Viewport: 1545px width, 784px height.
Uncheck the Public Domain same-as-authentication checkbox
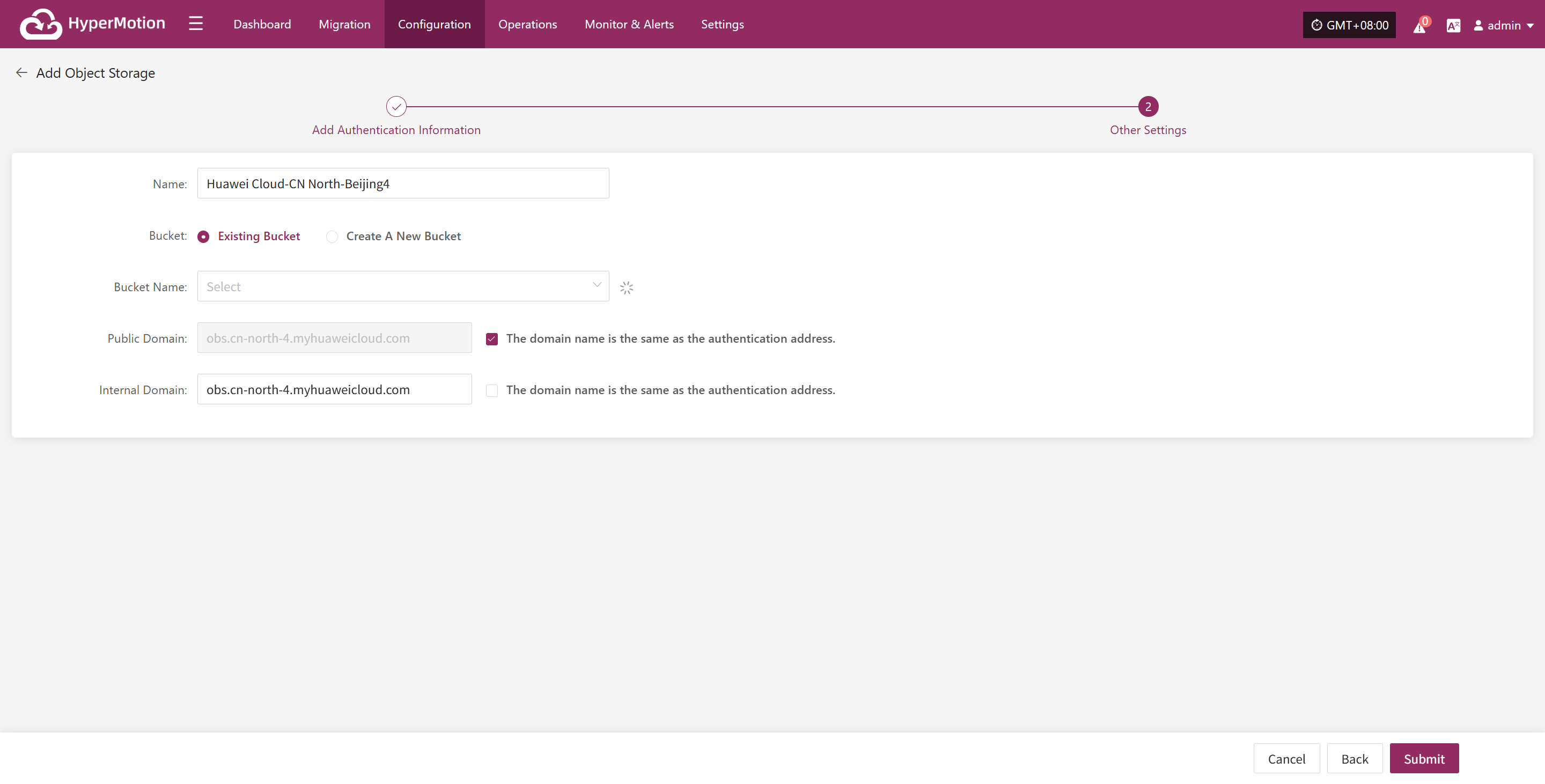(492, 339)
